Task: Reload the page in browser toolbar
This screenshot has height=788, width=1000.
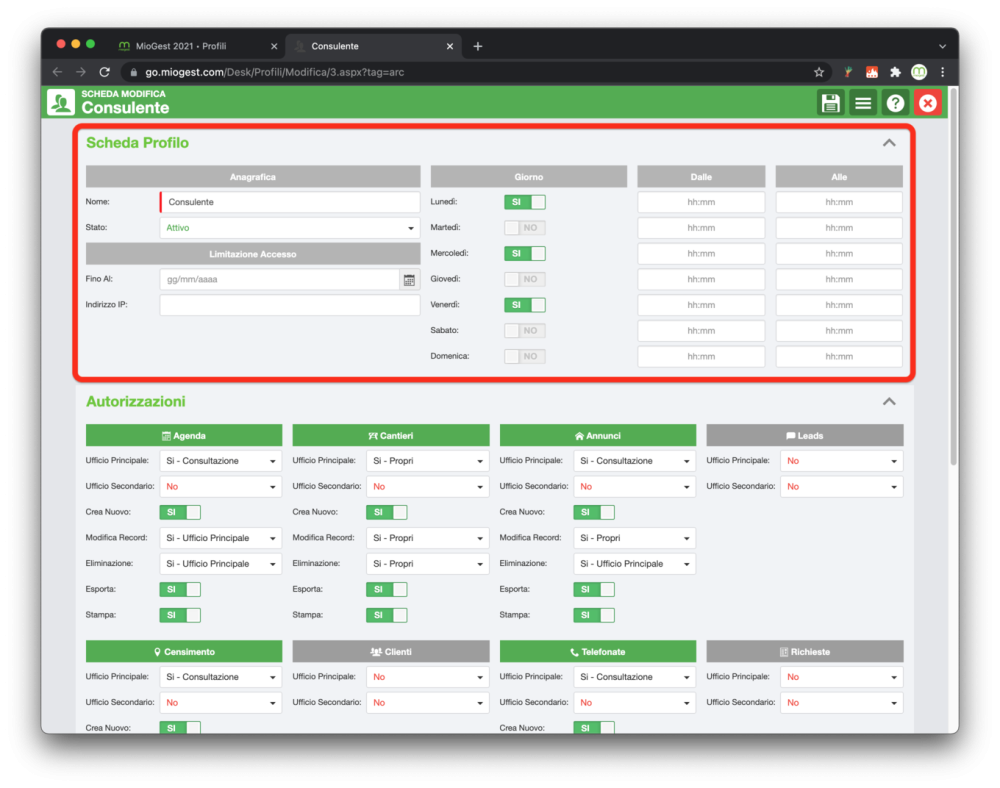Action: coord(105,72)
